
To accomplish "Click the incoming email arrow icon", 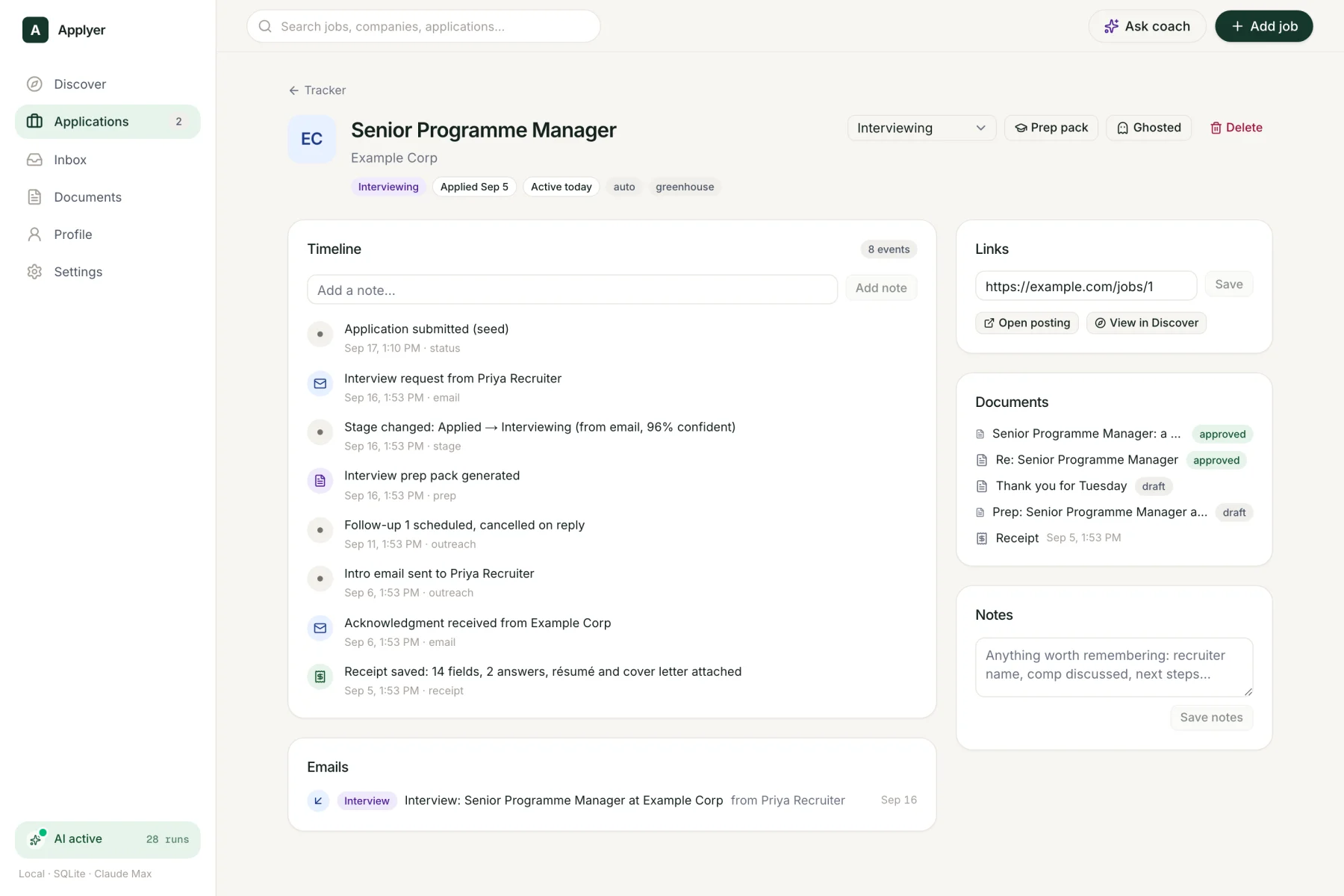I will [x=318, y=800].
